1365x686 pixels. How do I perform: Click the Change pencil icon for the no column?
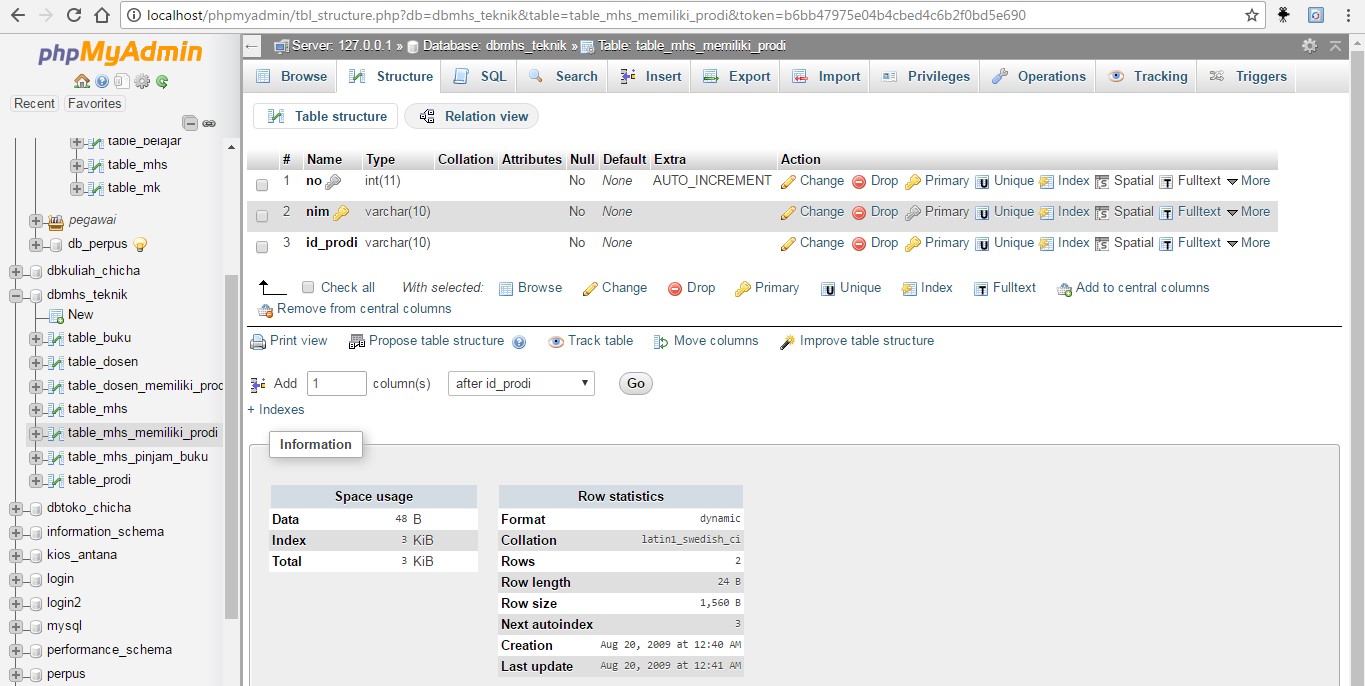click(x=788, y=182)
